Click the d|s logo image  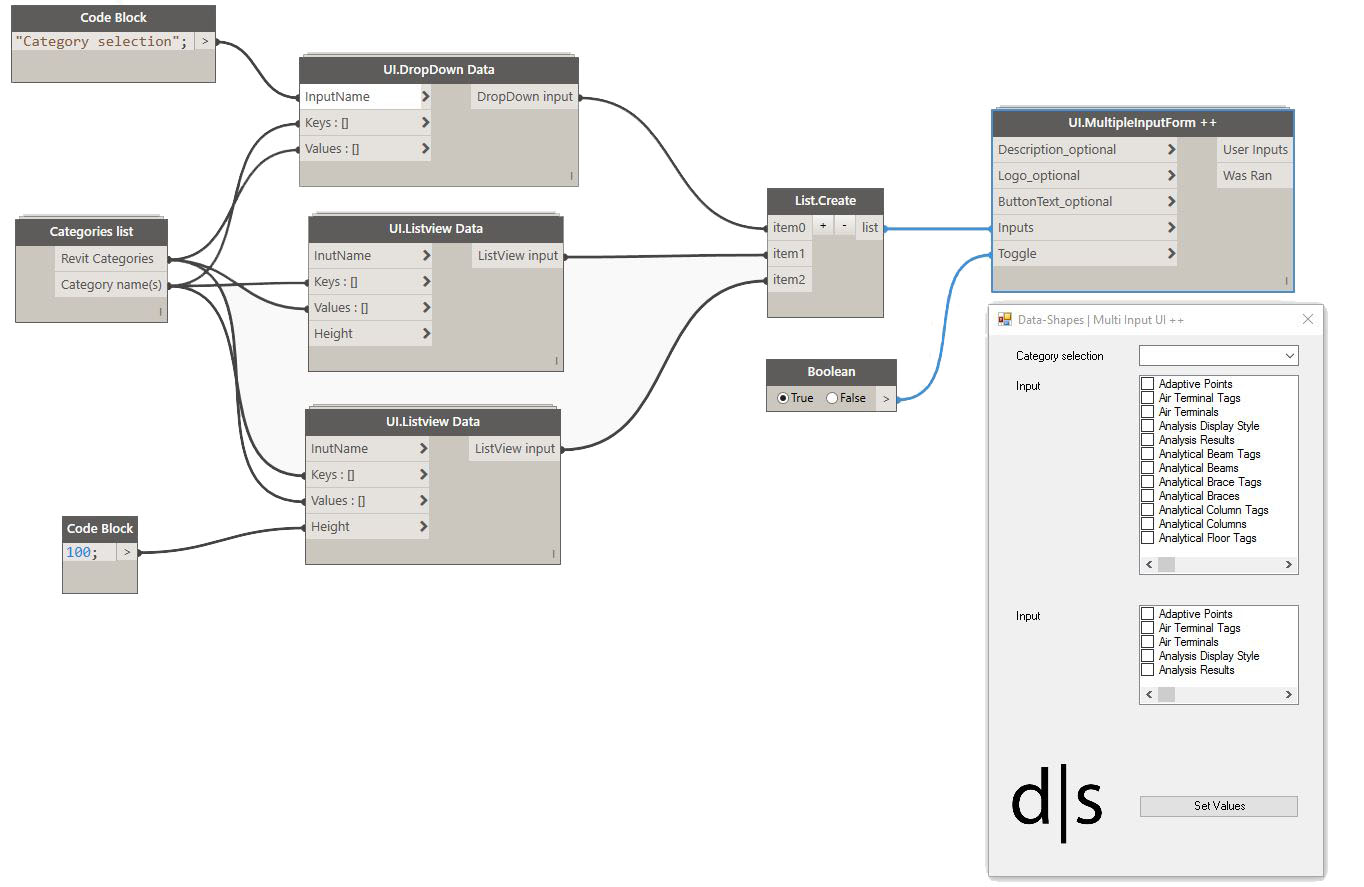point(1057,803)
